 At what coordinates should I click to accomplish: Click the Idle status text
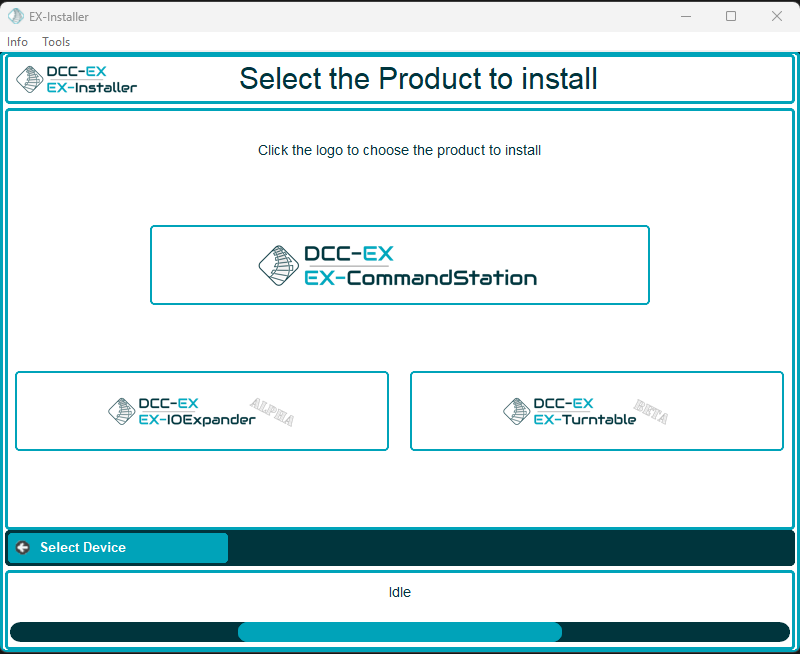point(399,592)
